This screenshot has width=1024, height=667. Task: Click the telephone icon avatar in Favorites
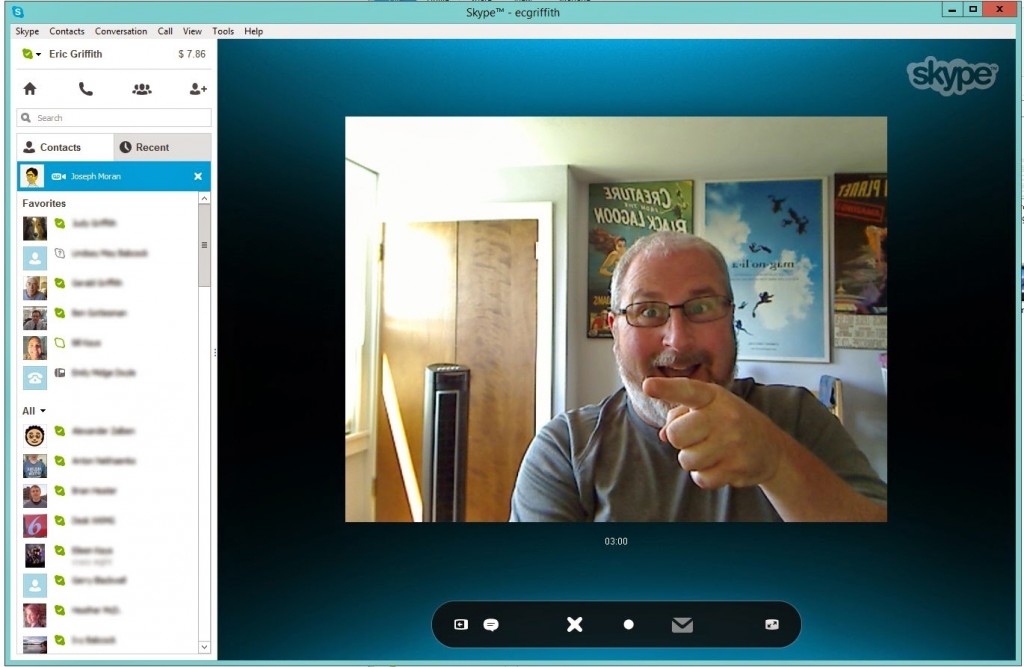[x=35, y=378]
